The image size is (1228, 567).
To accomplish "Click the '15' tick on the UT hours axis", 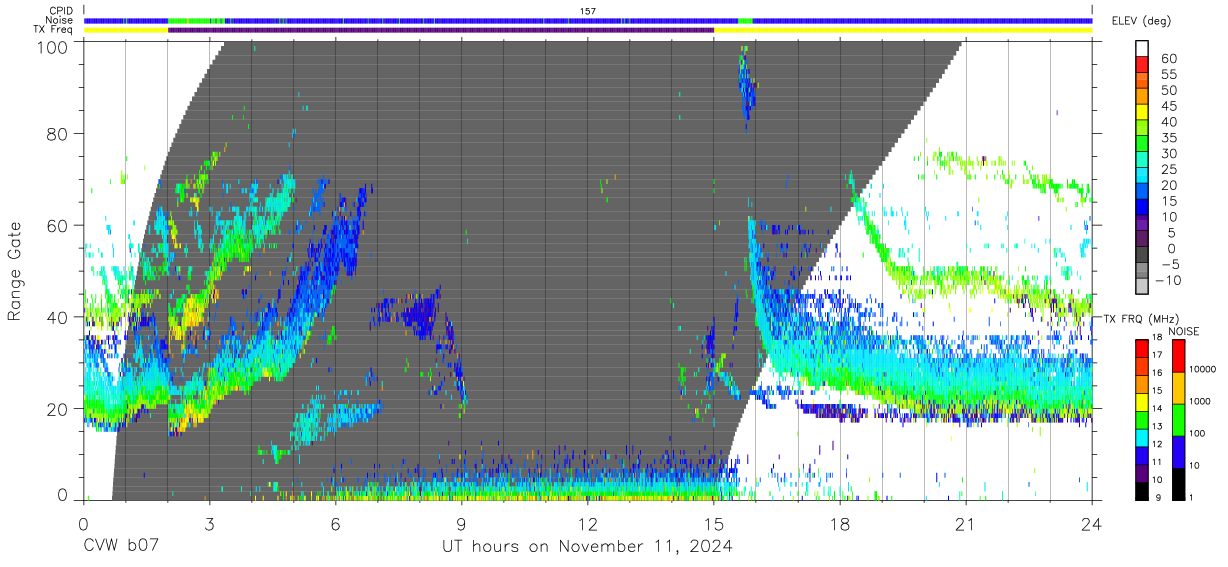I will point(714,523).
